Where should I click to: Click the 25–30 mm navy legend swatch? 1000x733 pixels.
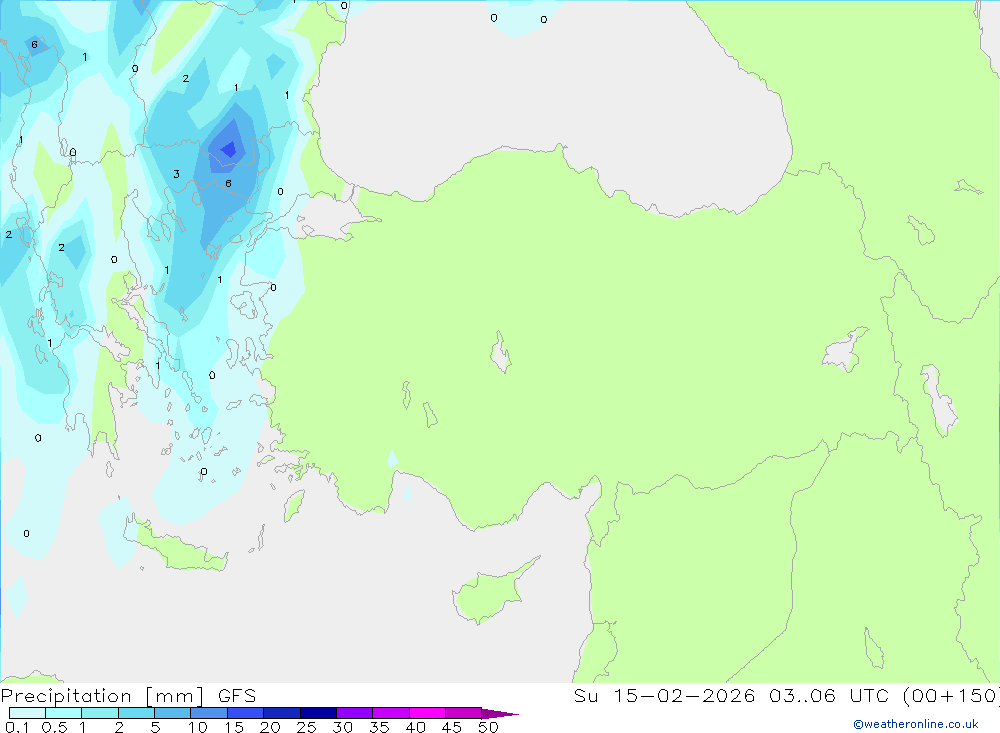click(x=318, y=713)
